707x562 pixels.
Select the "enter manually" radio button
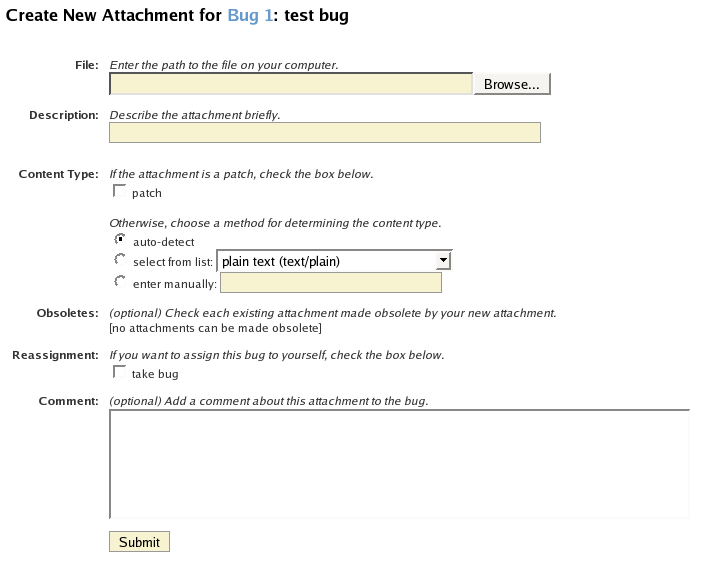pyautogui.click(x=120, y=282)
